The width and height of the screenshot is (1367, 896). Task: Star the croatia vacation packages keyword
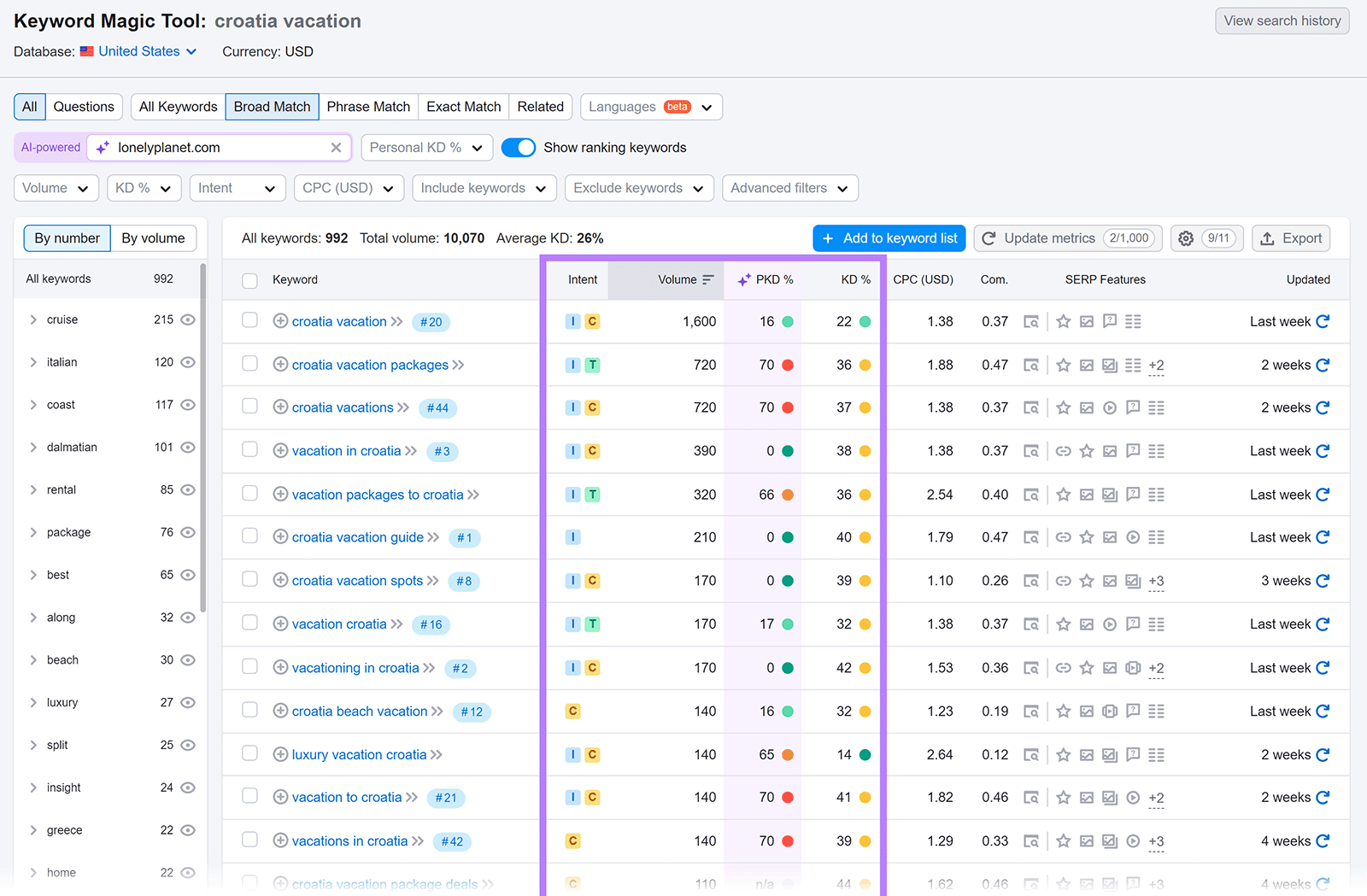coord(1063,366)
